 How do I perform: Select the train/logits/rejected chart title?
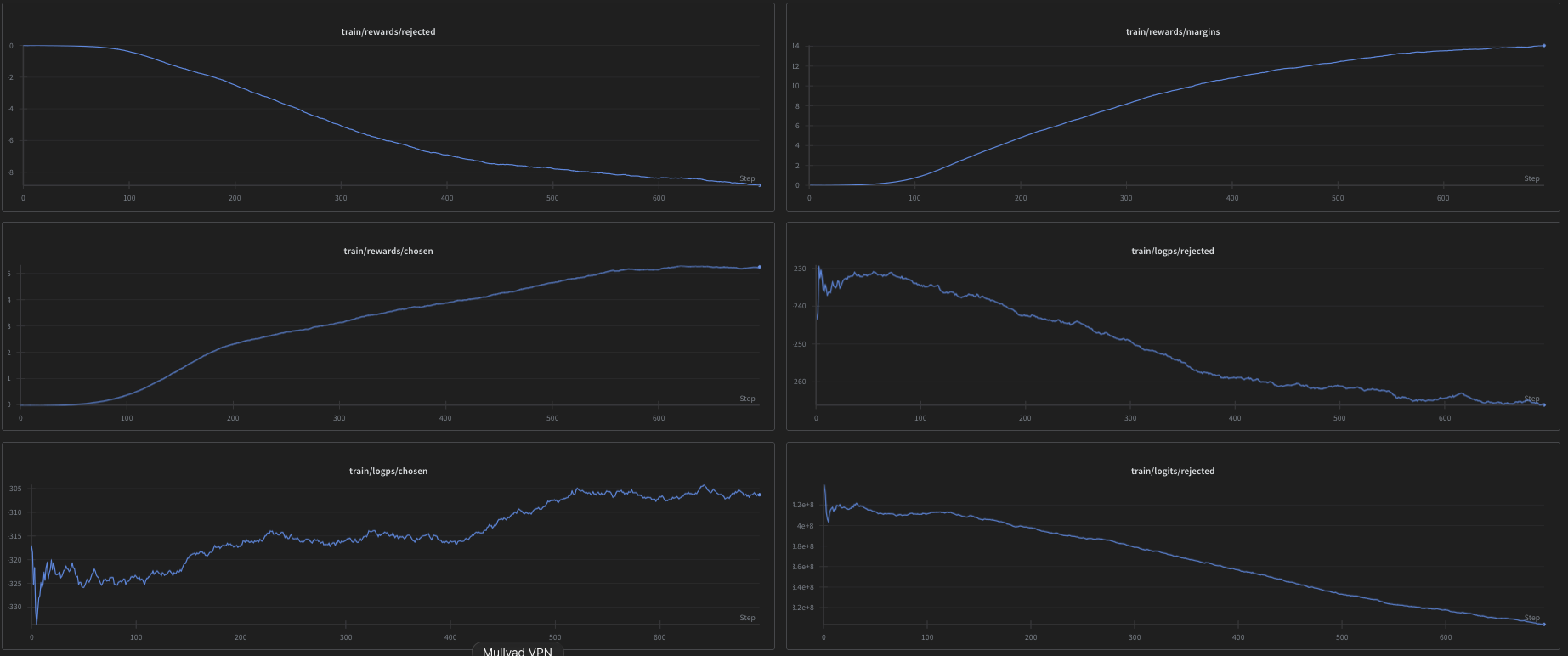(x=1172, y=472)
